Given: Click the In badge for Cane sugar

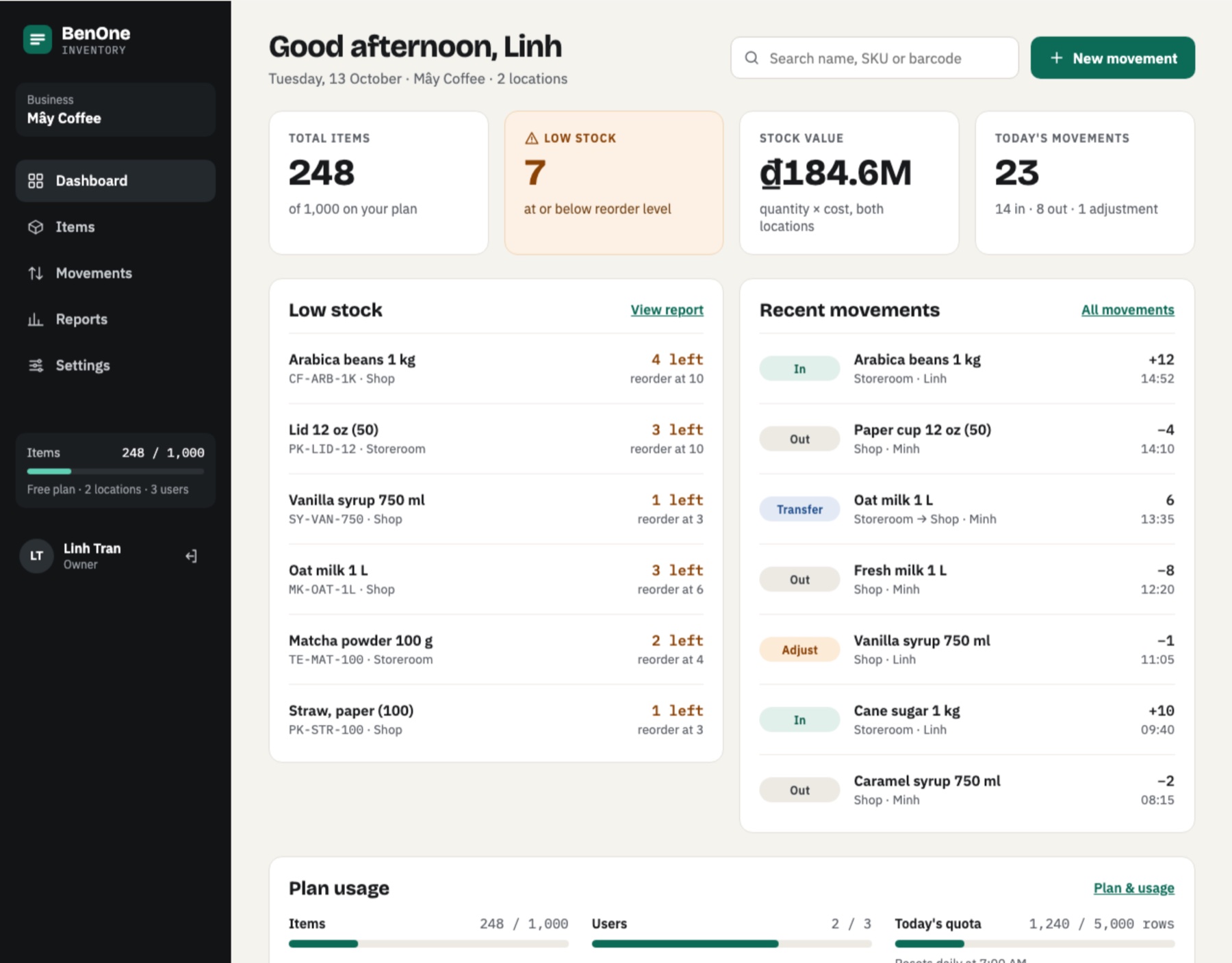Looking at the screenshot, I should click(x=799, y=720).
